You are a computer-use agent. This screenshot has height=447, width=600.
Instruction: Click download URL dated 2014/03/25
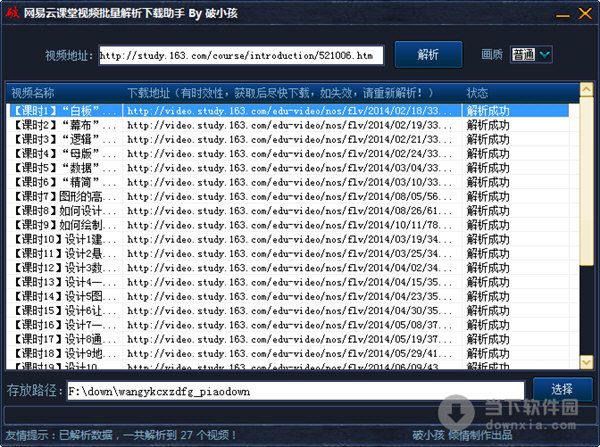pos(289,253)
